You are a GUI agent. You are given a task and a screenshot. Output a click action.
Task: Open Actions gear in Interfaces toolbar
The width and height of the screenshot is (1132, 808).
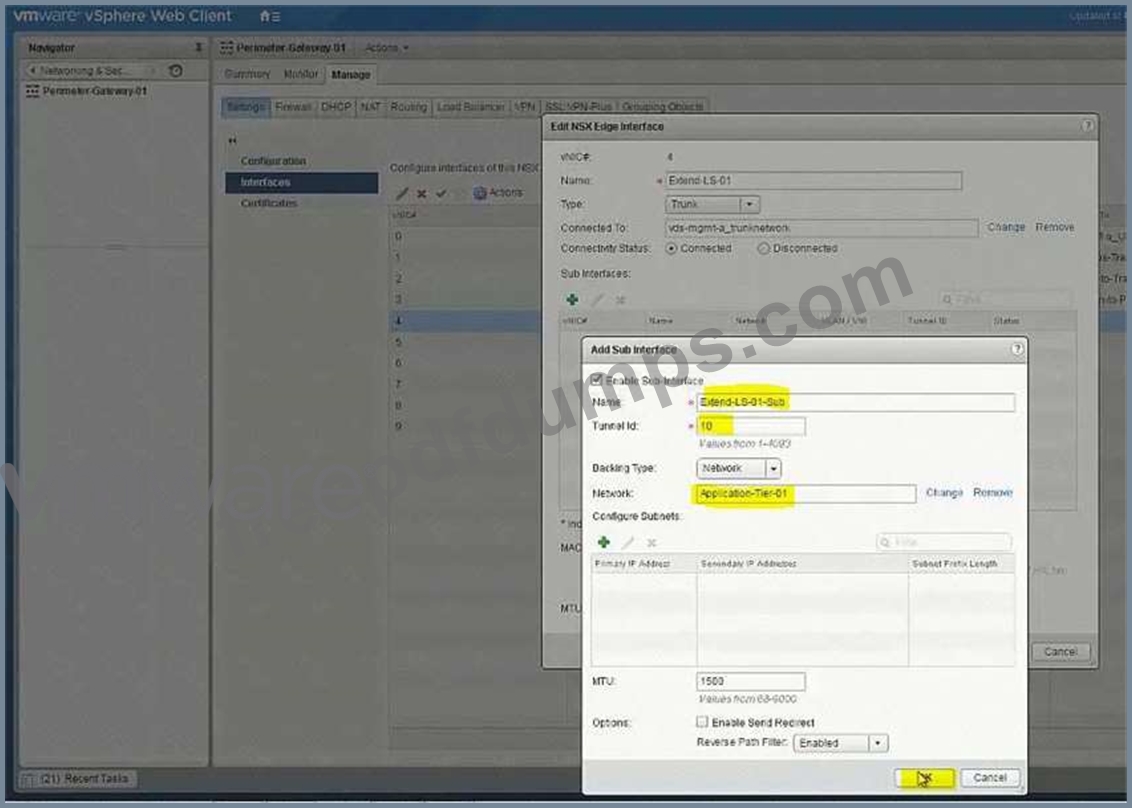(x=498, y=193)
